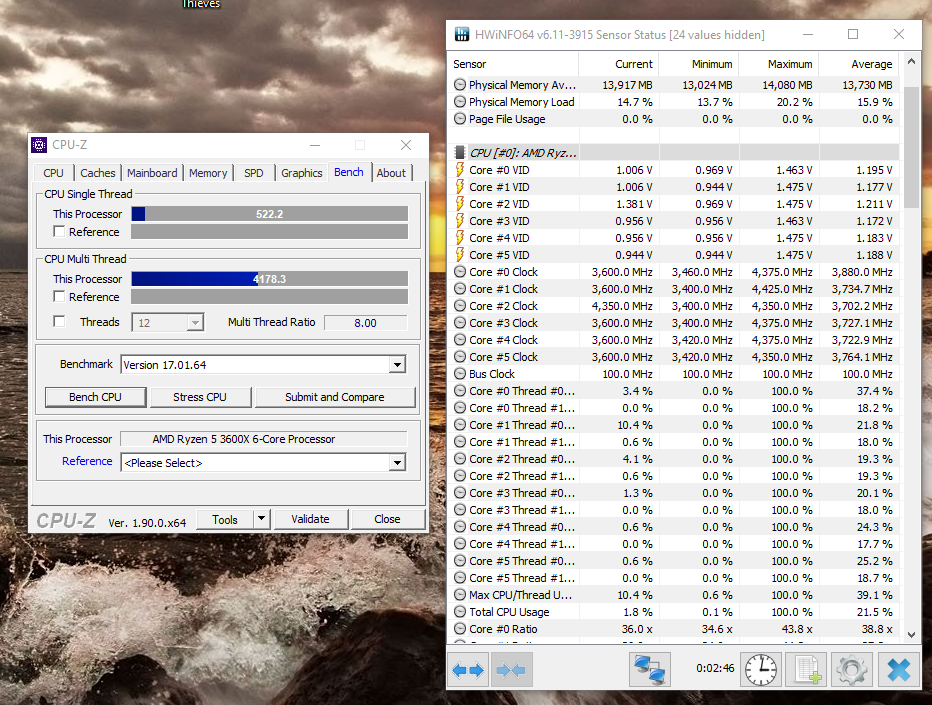The width and height of the screenshot is (932, 705).
Task: Click the blue X icon to close sensors
Action: click(x=898, y=670)
